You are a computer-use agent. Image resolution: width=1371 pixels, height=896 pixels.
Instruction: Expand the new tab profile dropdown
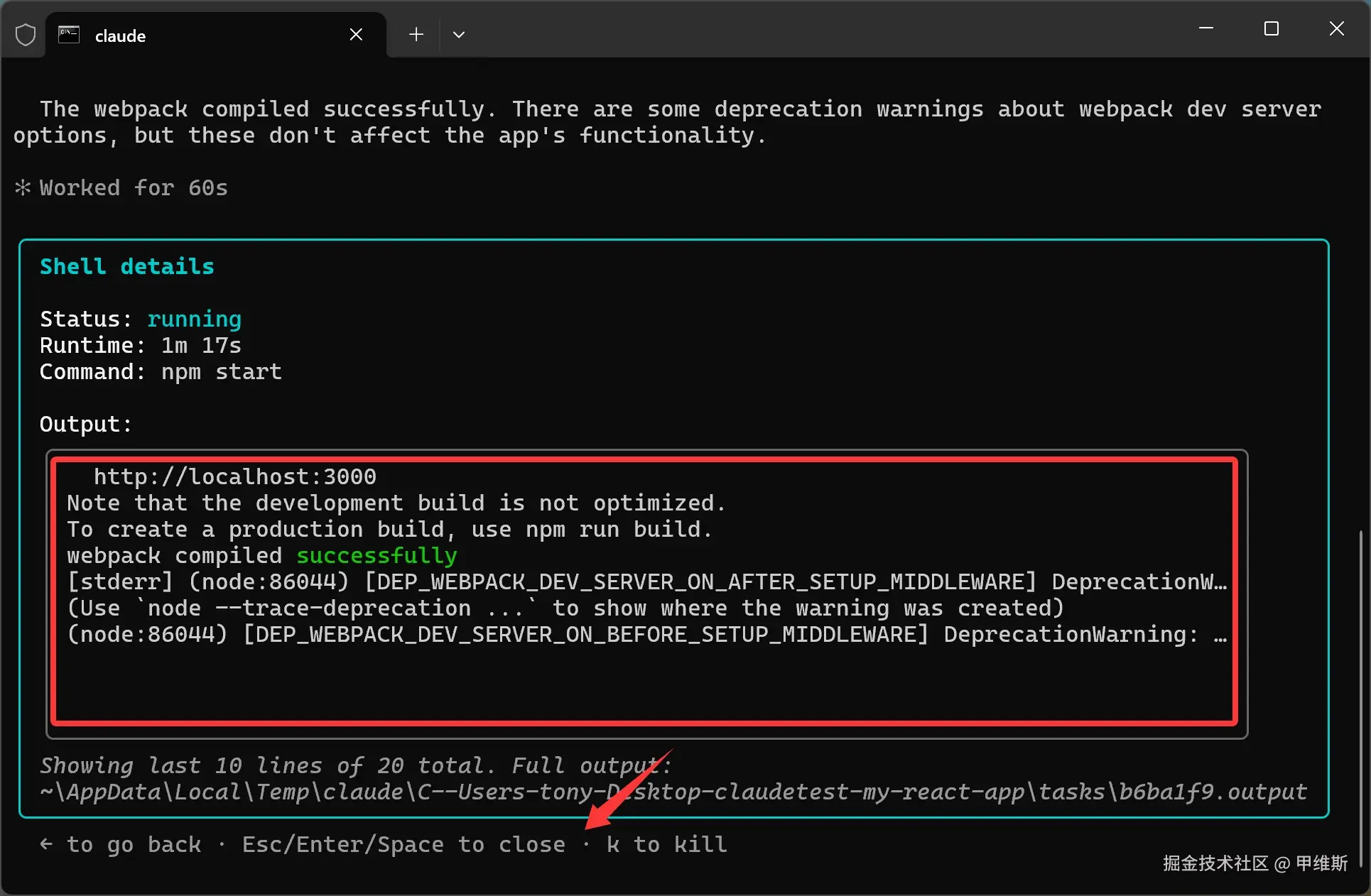459,34
